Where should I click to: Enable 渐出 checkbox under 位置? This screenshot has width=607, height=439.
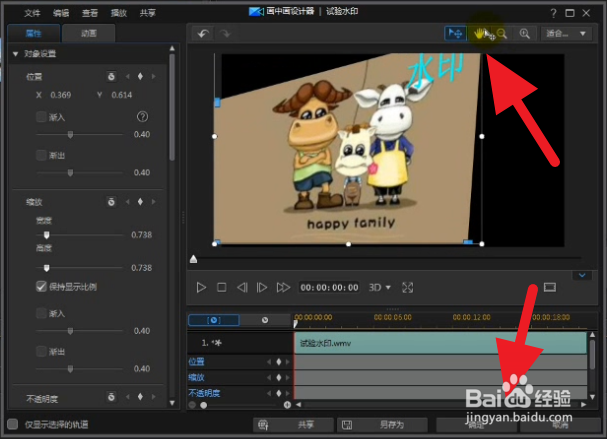pos(41,155)
